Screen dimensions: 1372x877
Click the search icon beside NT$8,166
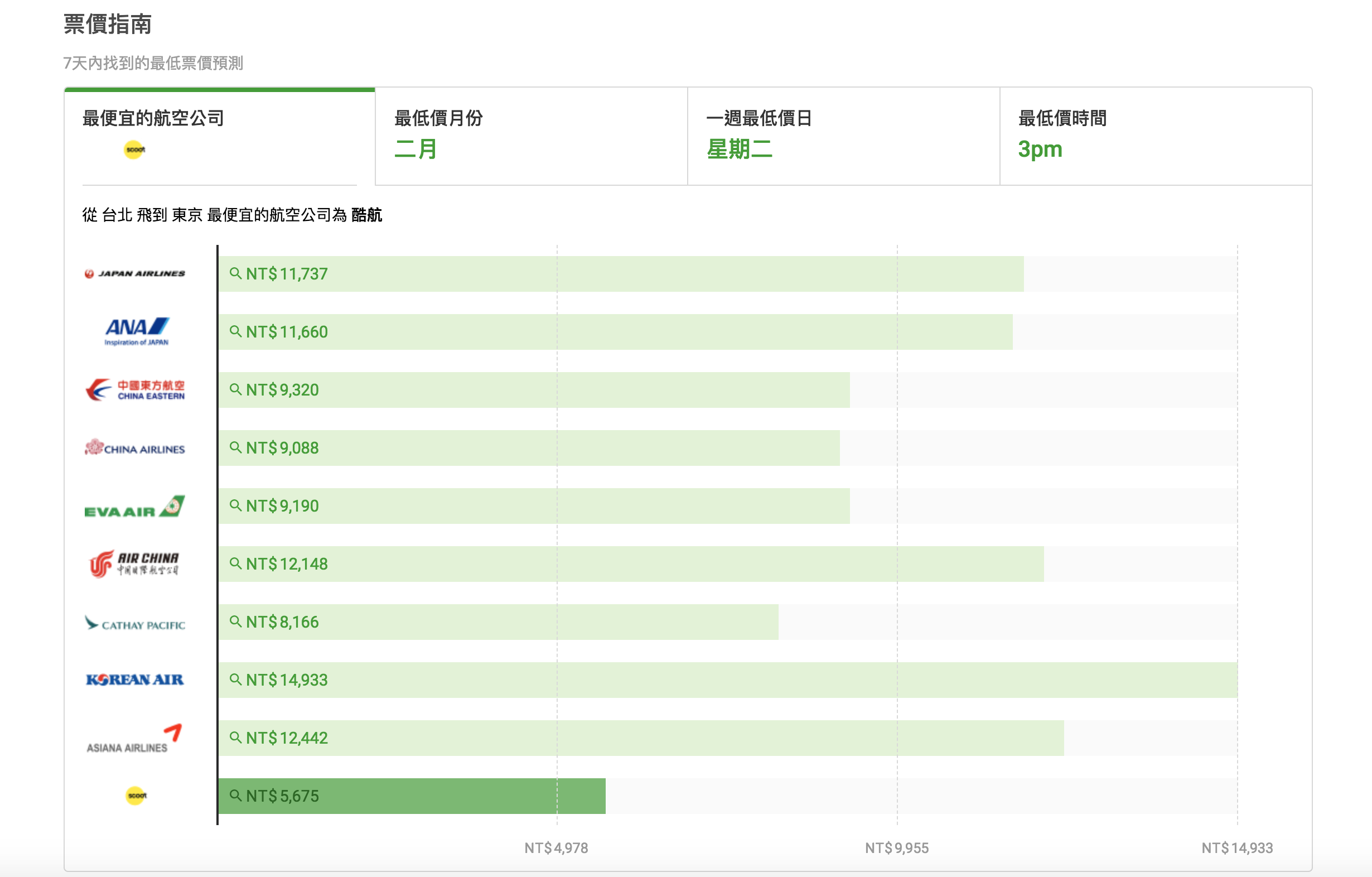pyautogui.click(x=235, y=621)
